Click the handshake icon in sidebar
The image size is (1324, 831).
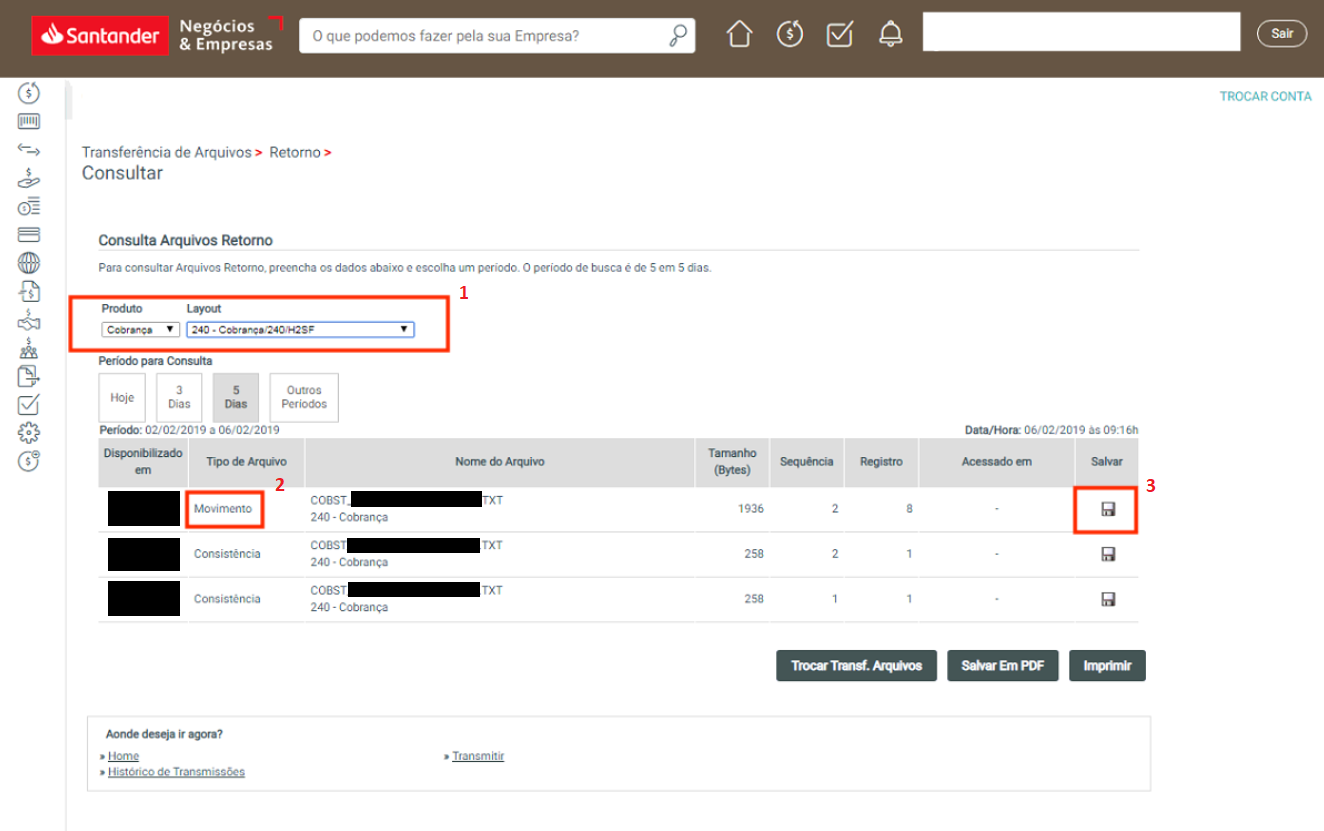point(29,320)
